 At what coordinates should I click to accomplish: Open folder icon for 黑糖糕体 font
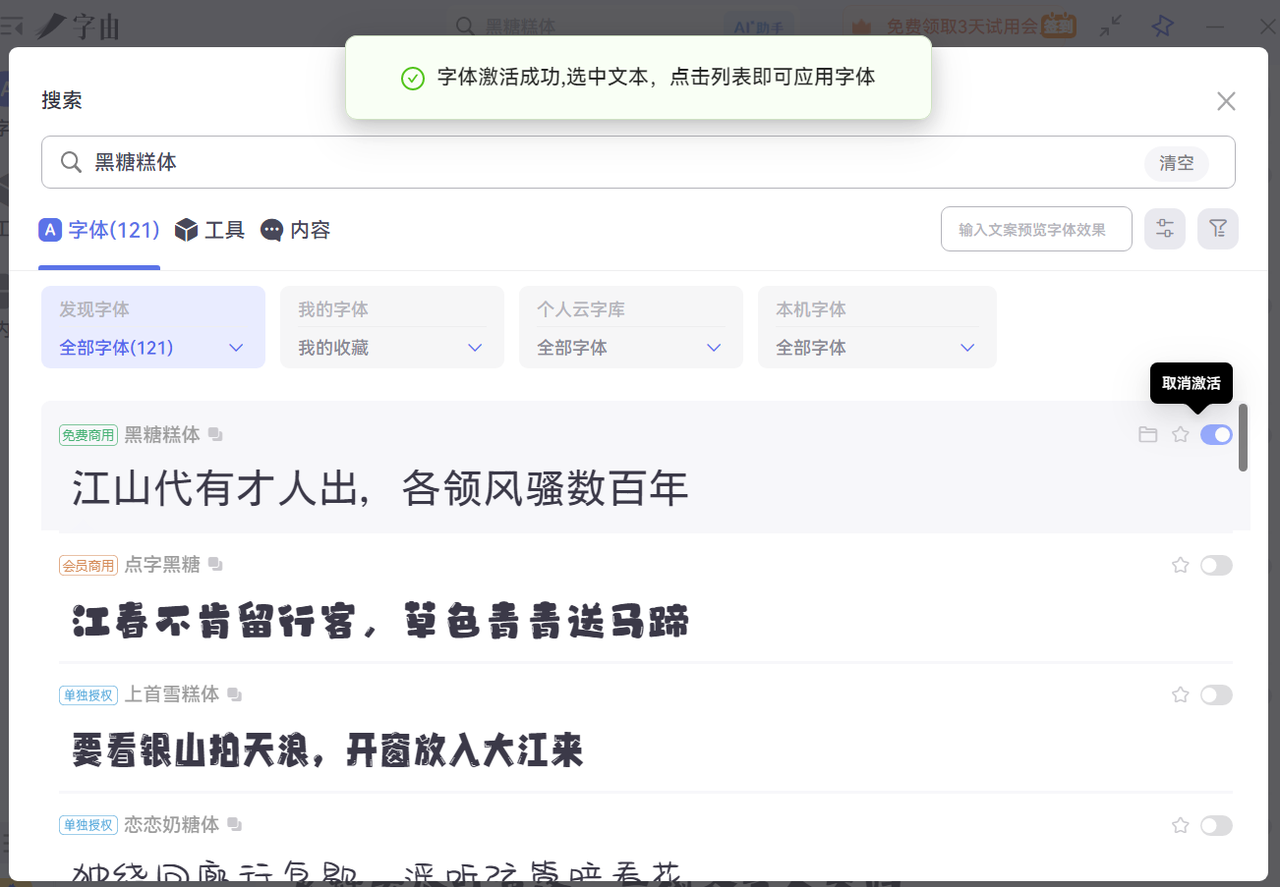coord(1148,435)
